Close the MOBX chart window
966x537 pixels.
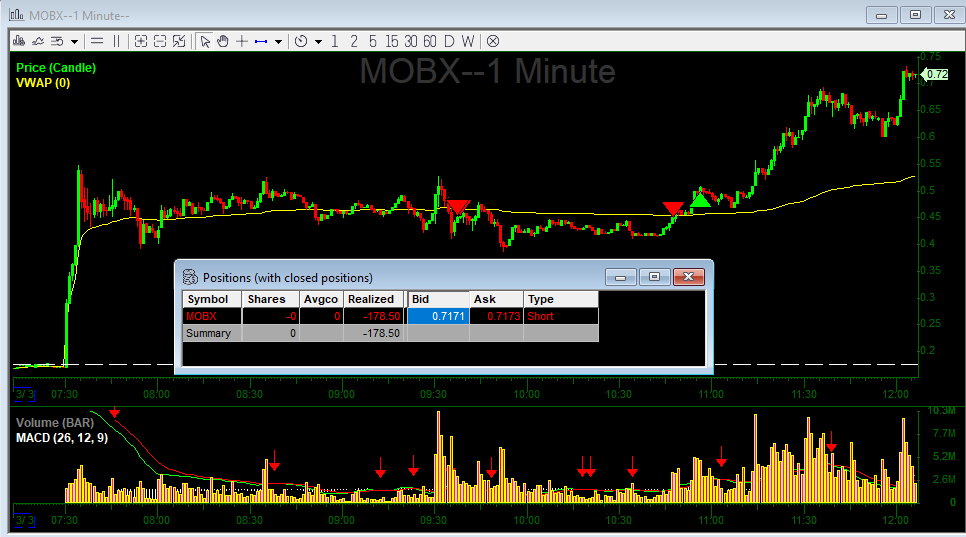[x=949, y=15]
